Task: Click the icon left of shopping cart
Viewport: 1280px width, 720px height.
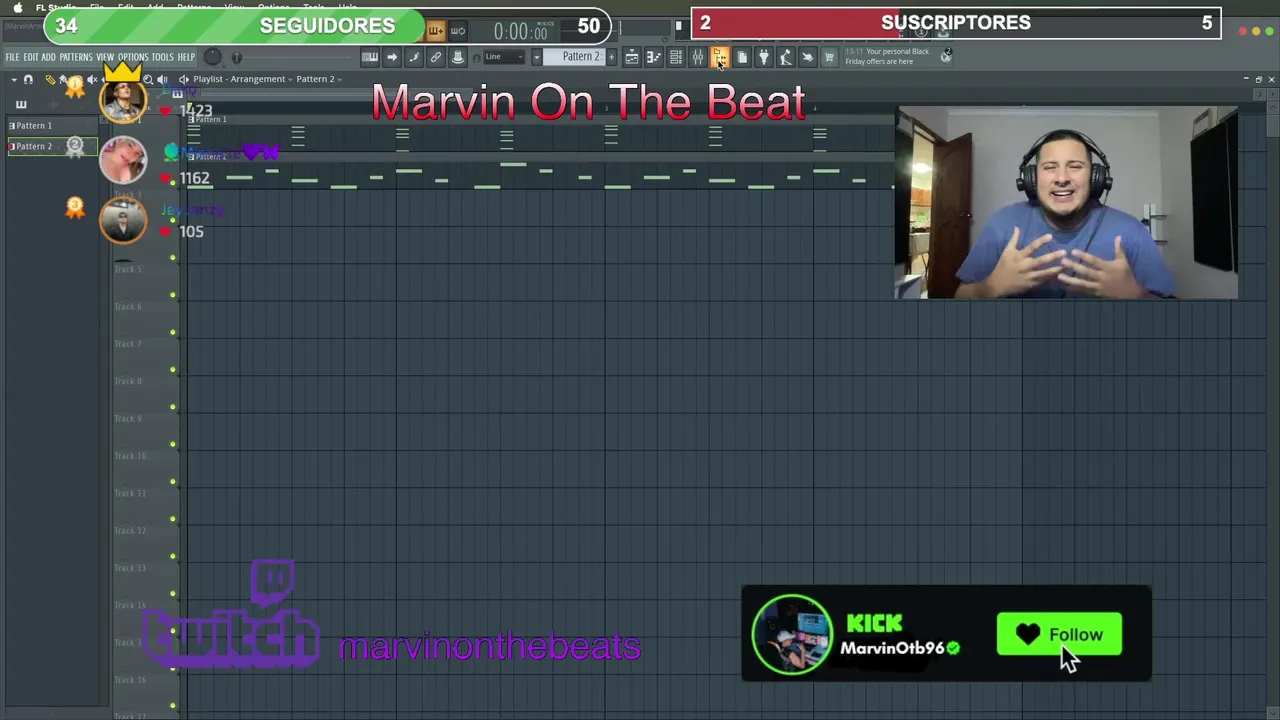Action: pos(808,57)
